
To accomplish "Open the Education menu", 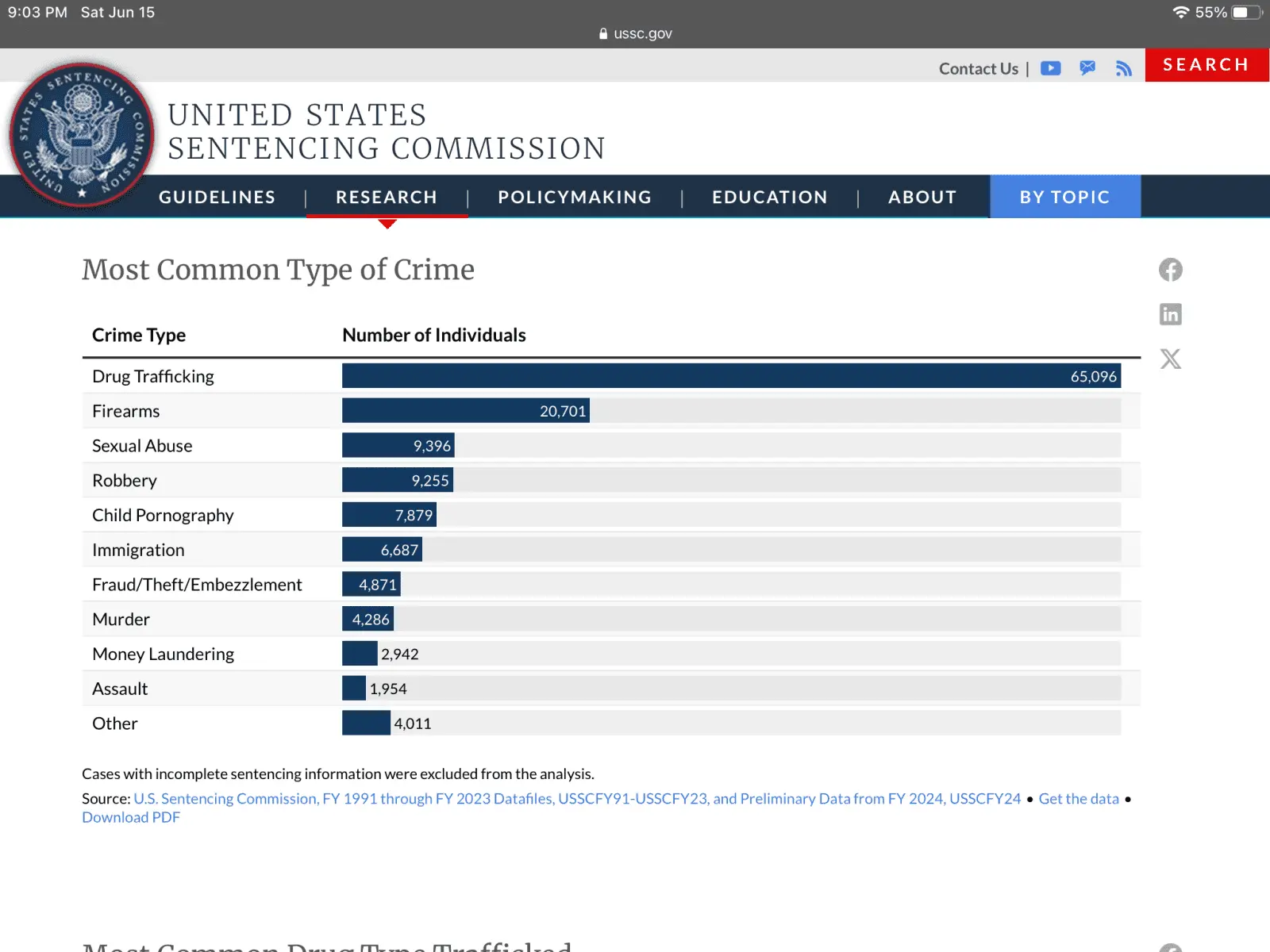I will [769, 197].
